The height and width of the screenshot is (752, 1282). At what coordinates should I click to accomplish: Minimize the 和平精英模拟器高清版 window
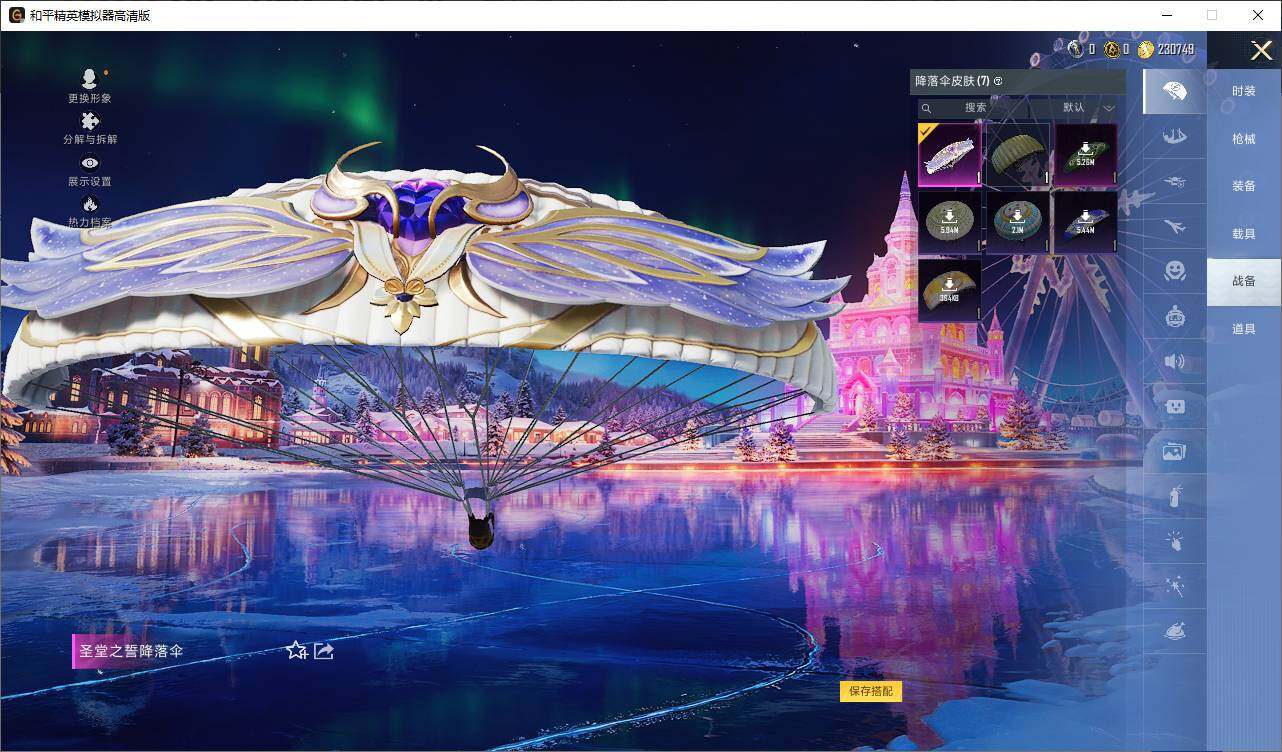coord(1166,15)
